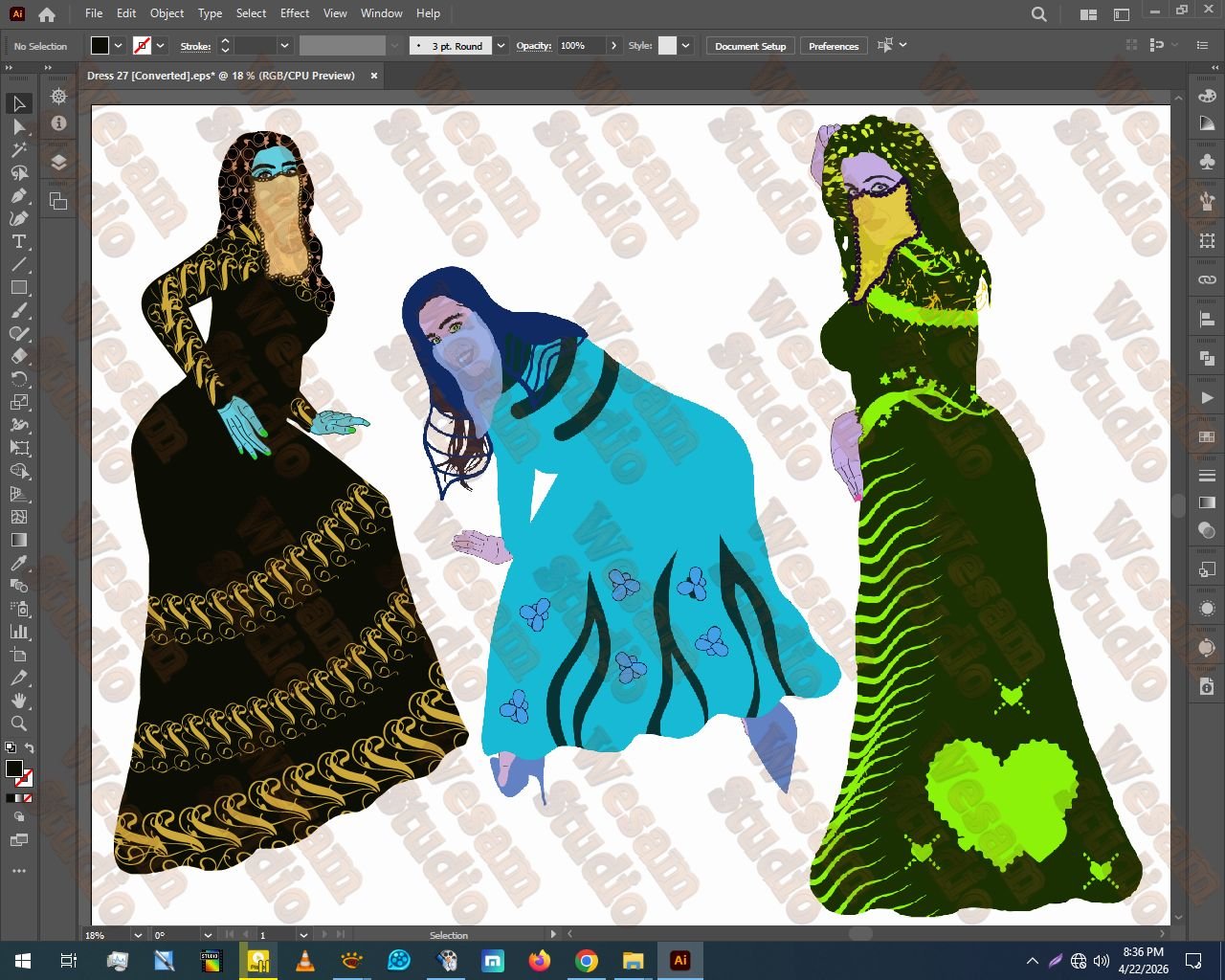Select the Eyedropper tool
Image resolution: width=1225 pixels, height=980 pixels.
click(x=19, y=563)
